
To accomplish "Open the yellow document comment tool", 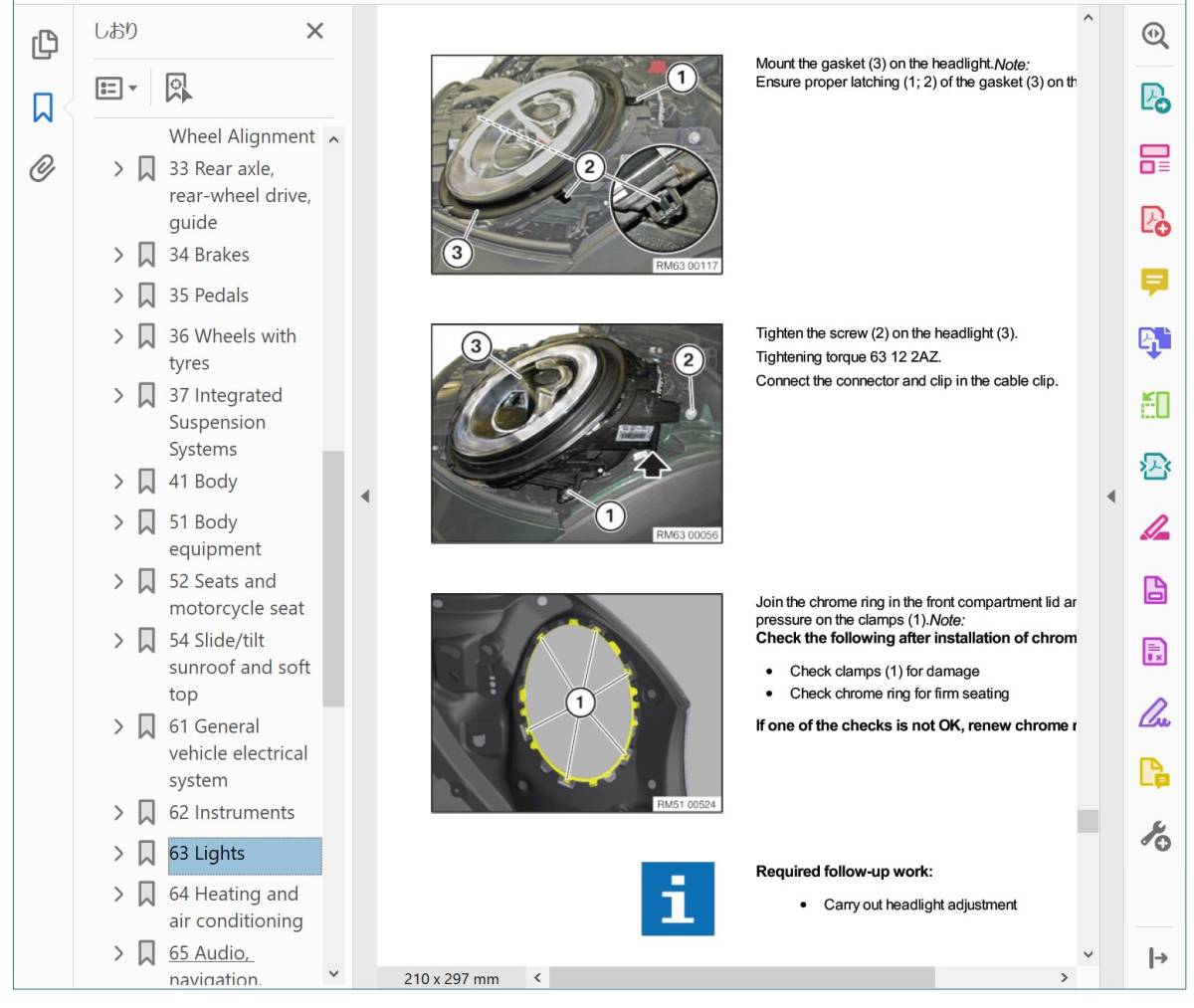I will [x=1154, y=773].
